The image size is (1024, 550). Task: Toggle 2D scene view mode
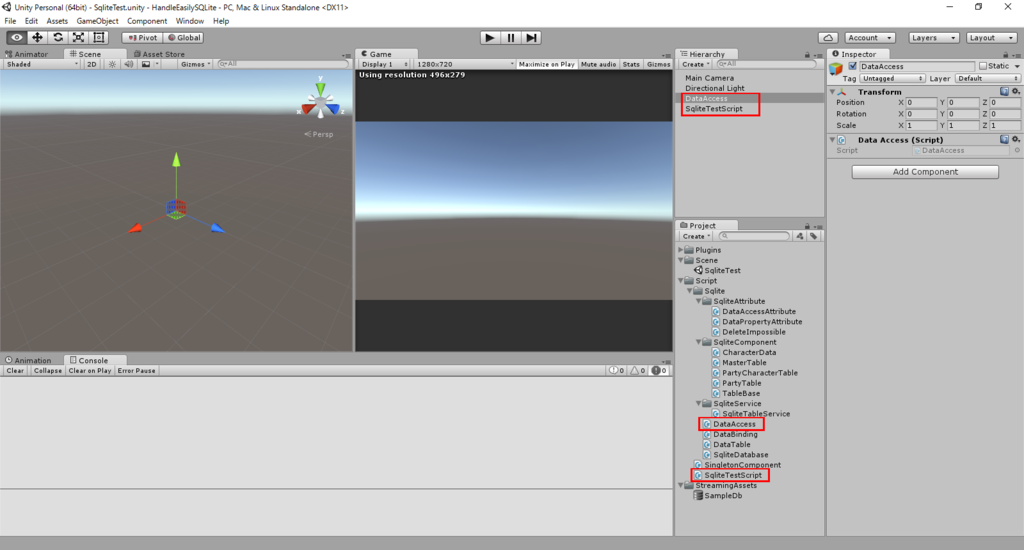point(91,64)
